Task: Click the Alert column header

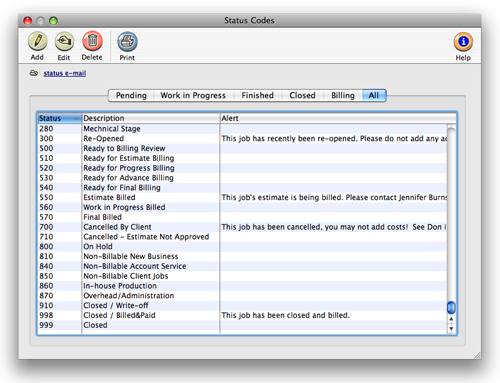Action: click(338, 118)
